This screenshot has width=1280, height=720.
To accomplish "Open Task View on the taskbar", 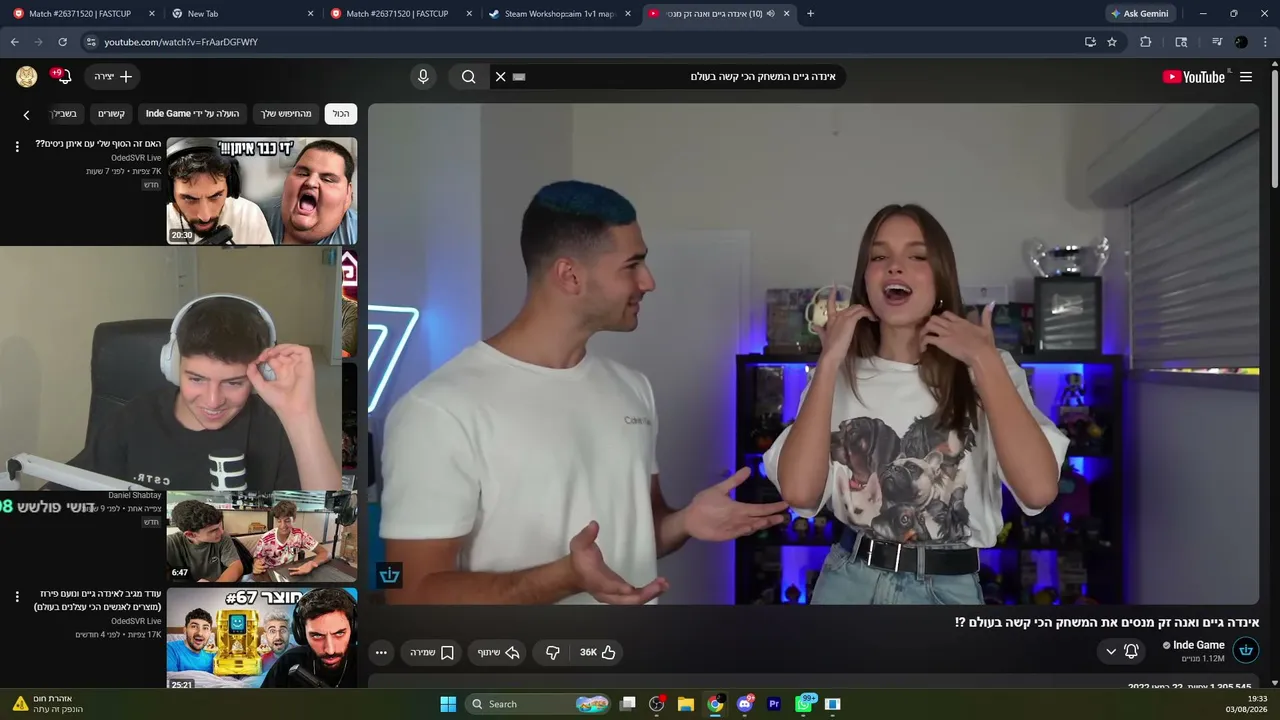I will (x=627, y=704).
